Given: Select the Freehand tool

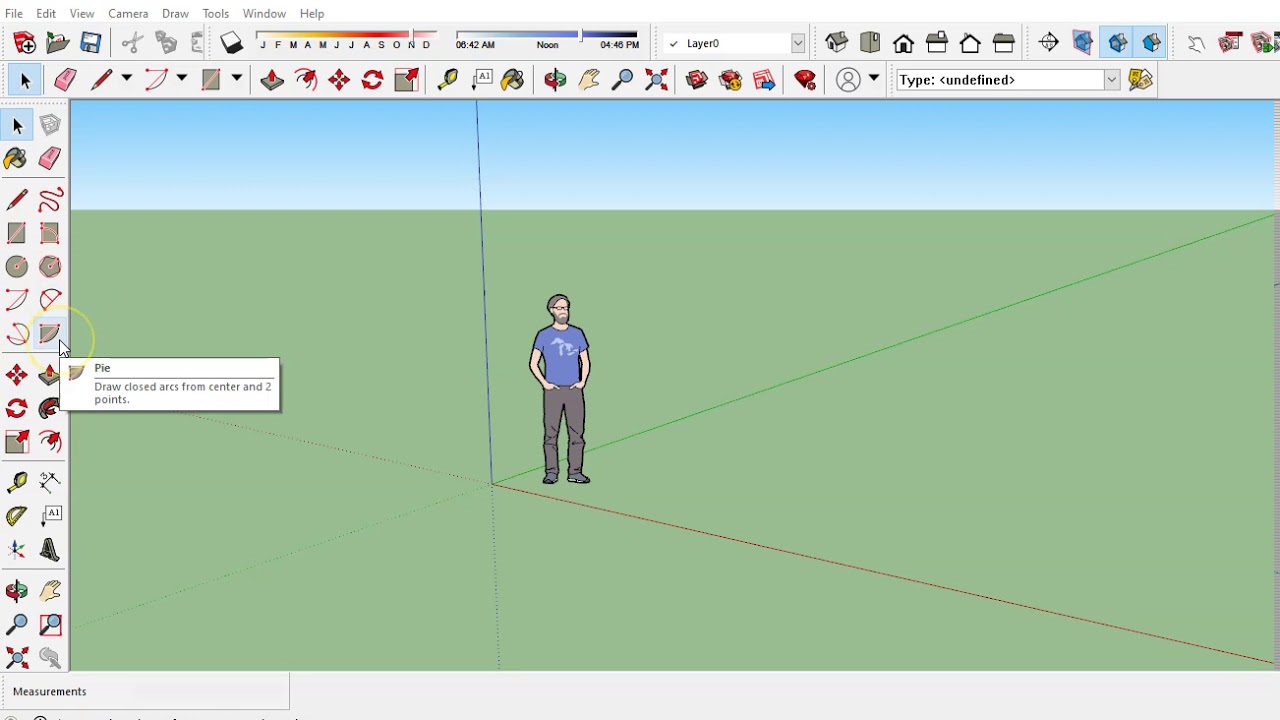Looking at the screenshot, I should pyautogui.click(x=50, y=200).
